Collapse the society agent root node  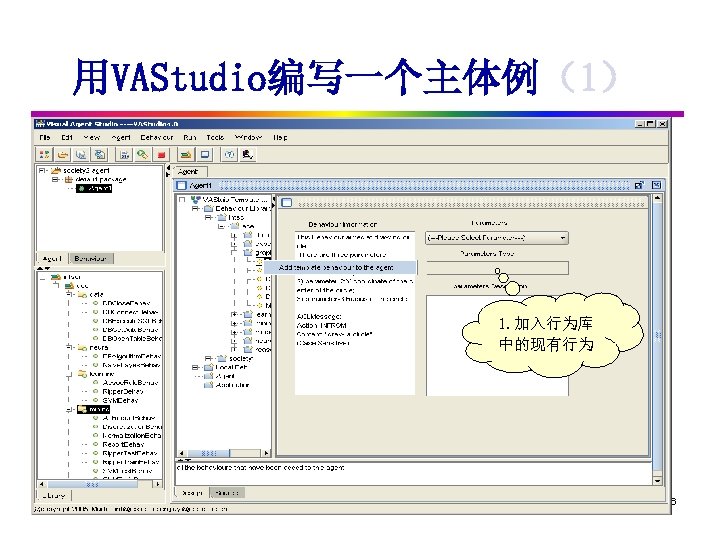point(42,170)
